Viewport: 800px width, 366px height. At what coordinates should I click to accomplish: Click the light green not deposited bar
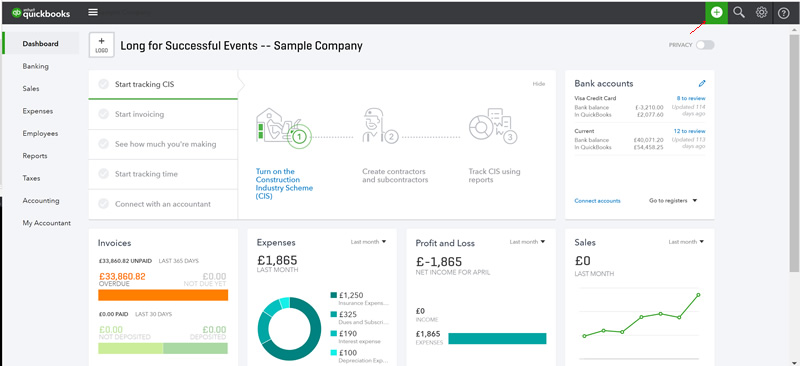pyautogui.click(x=131, y=348)
